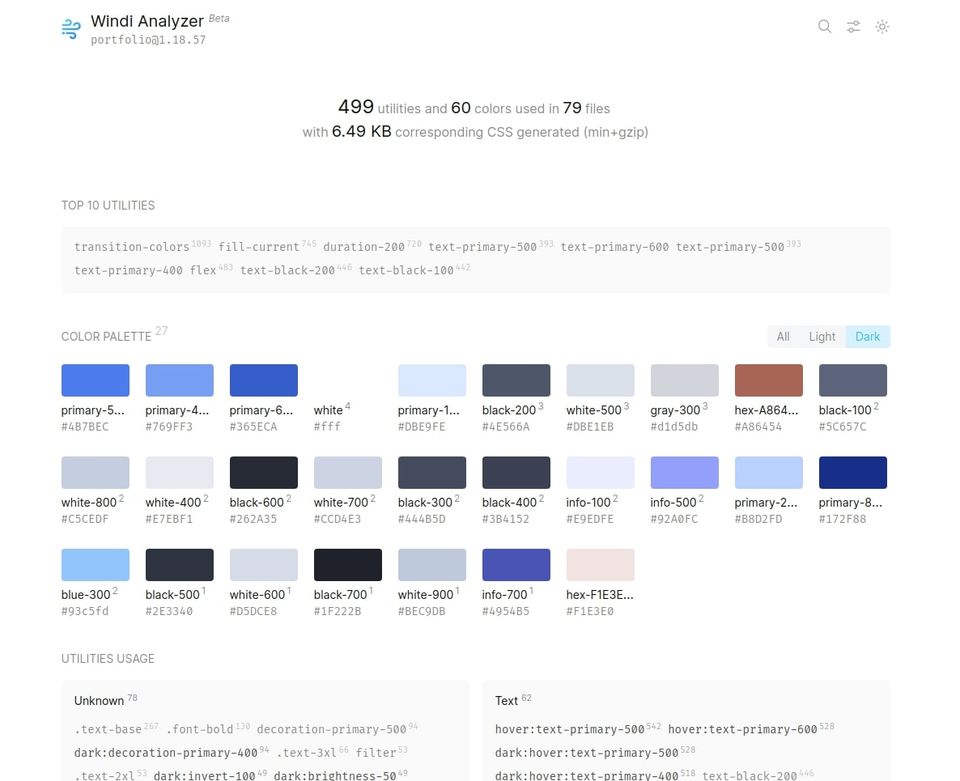Open the search magnifier icon
The image size is (960, 781).
pos(824,26)
